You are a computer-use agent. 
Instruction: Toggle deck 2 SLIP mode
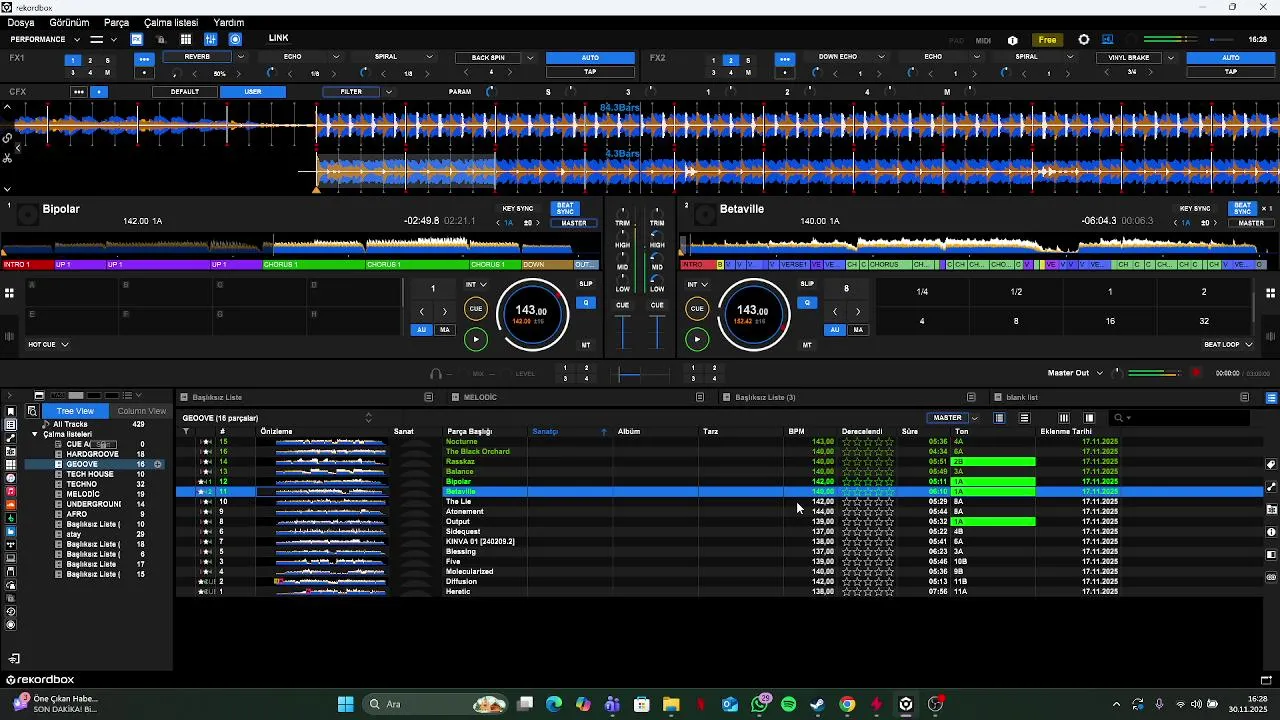click(x=807, y=284)
